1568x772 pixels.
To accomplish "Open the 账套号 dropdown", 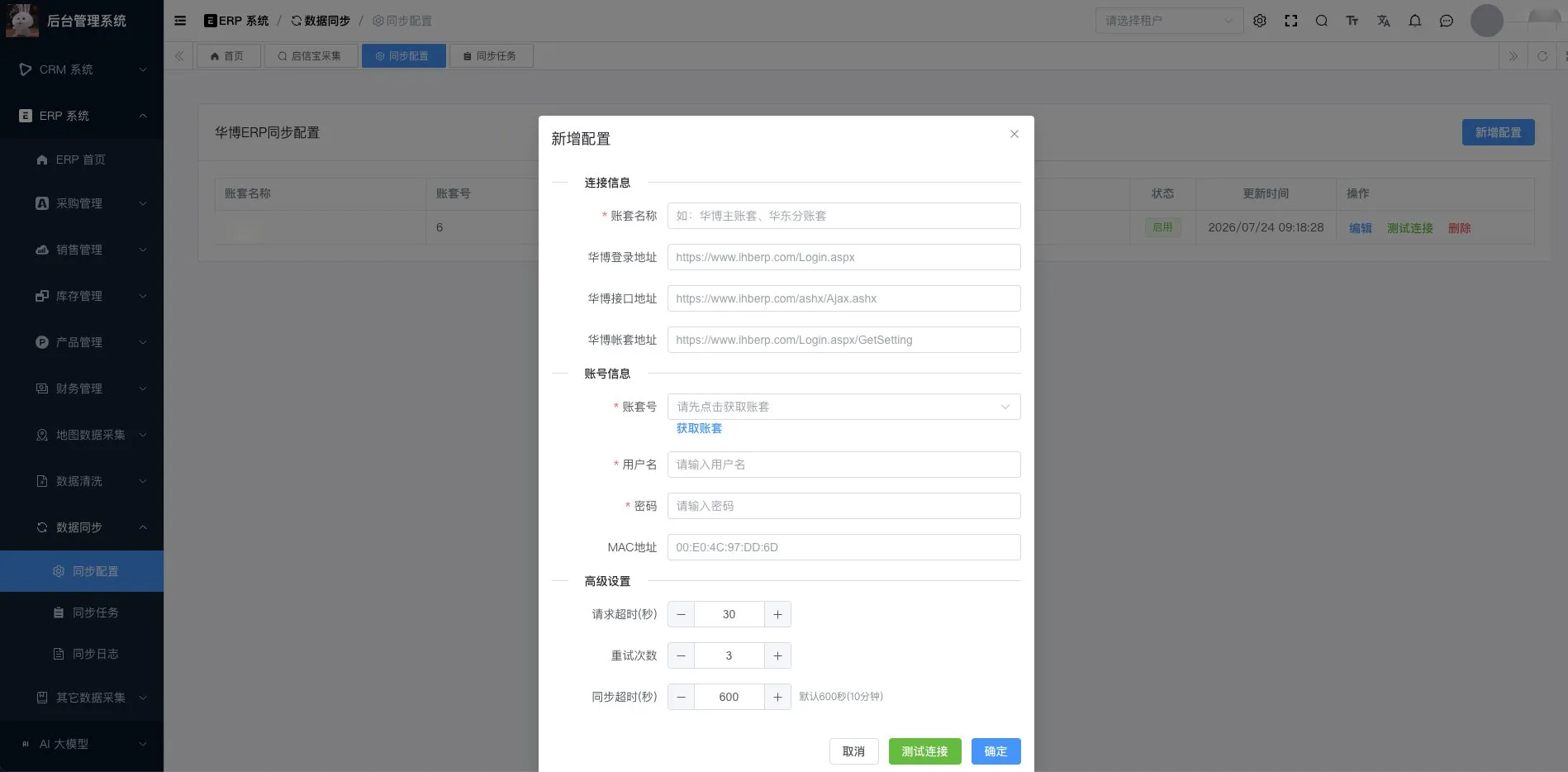I will (843, 407).
